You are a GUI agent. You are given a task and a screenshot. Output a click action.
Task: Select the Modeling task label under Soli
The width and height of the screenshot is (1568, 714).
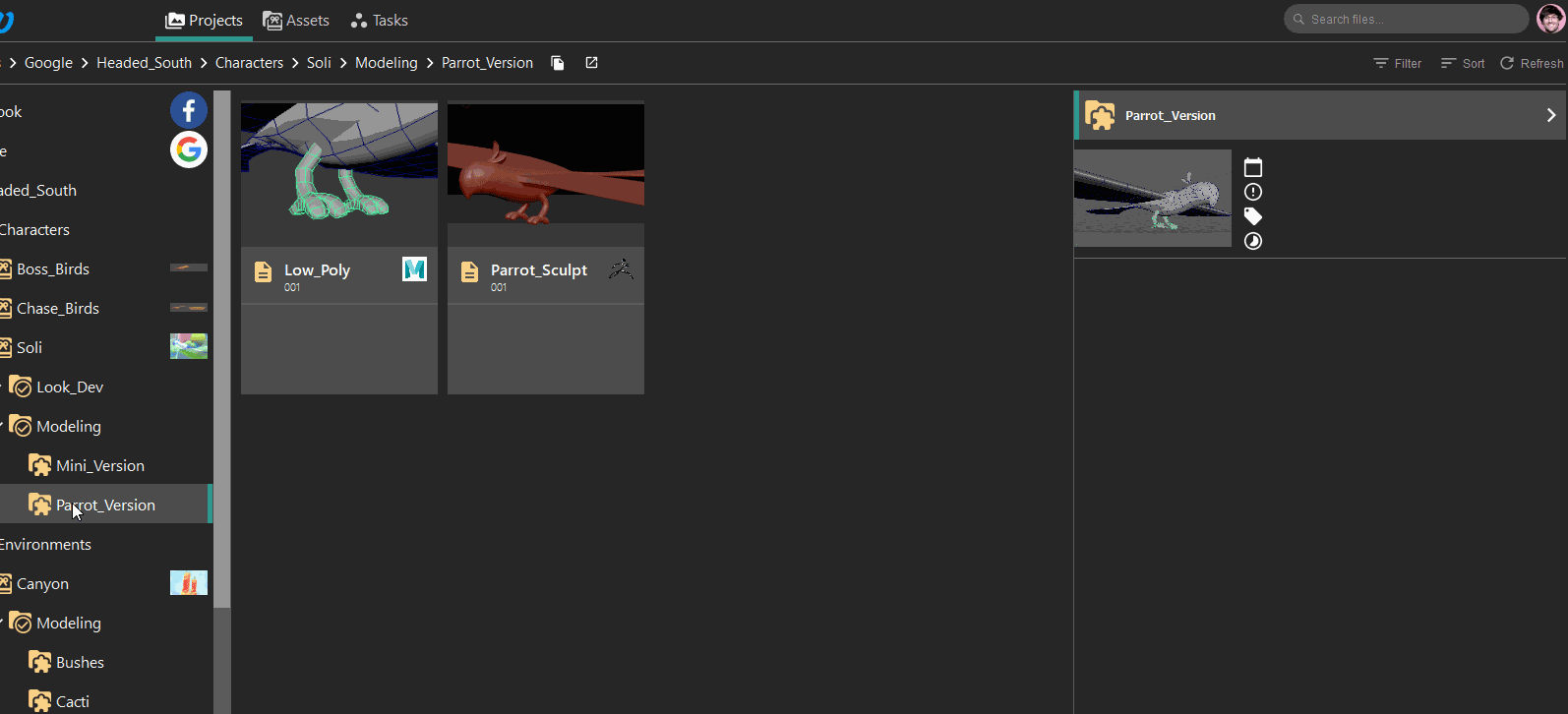(69, 426)
